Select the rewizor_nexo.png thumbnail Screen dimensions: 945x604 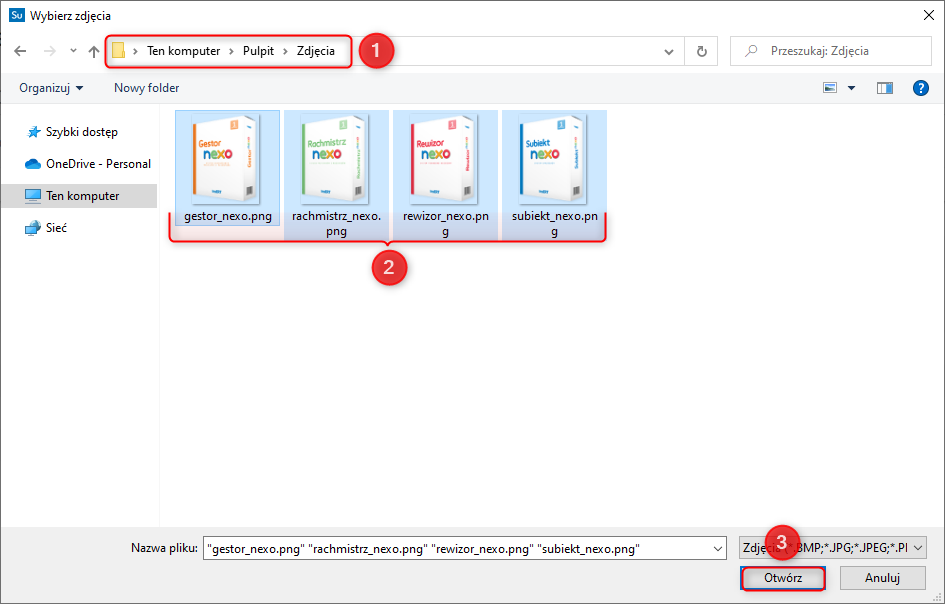point(445,159)
